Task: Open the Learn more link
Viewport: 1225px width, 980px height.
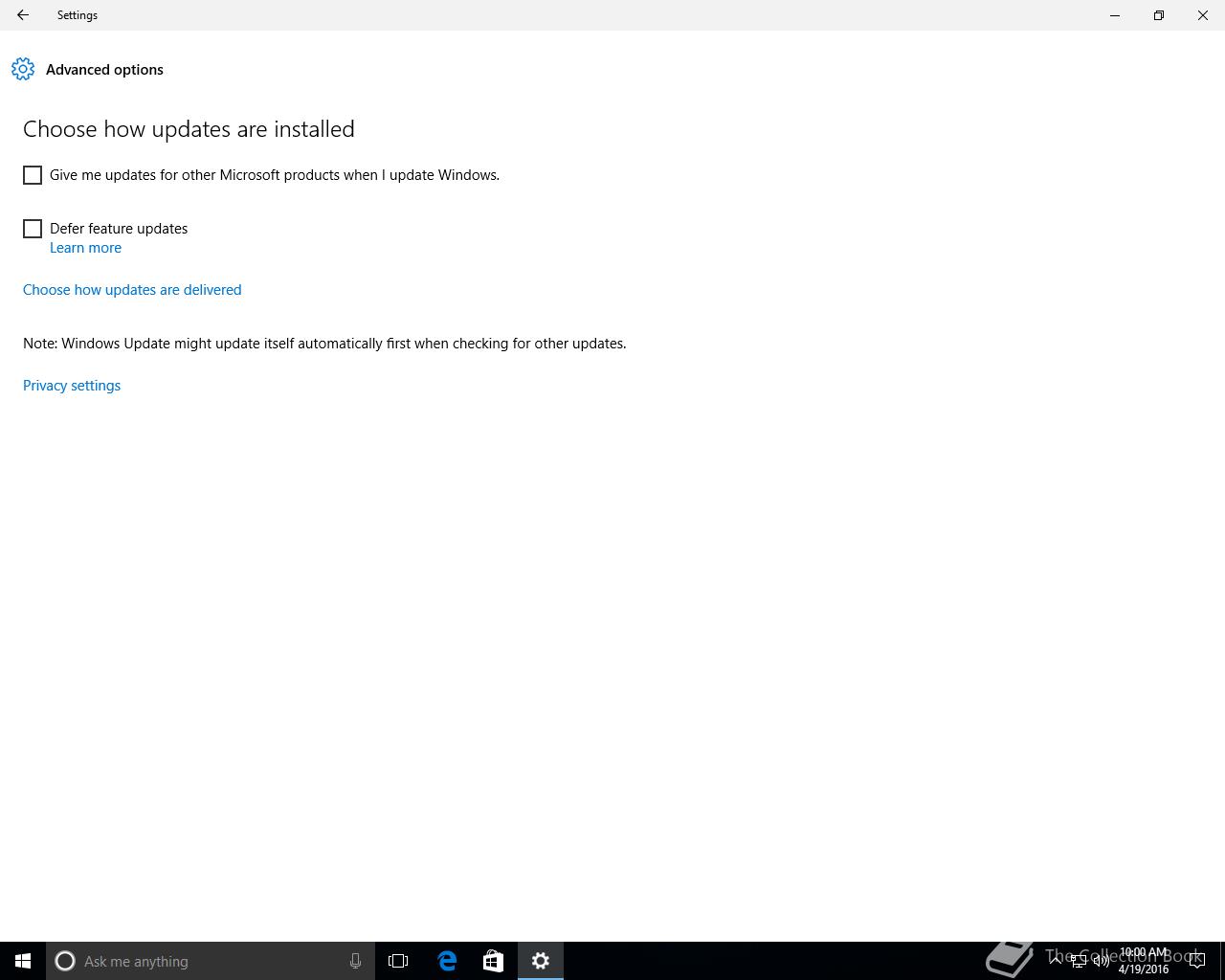Action: tap(85, 248)
